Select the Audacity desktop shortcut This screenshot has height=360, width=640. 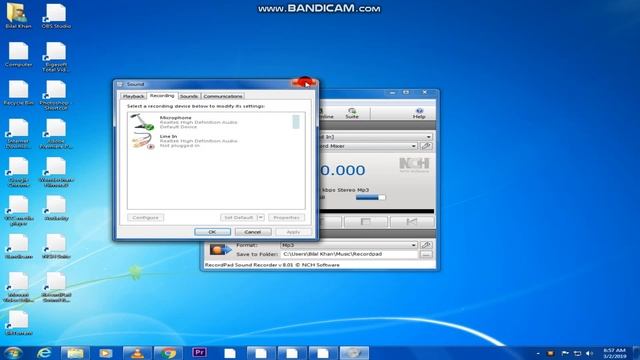[x=56, y=208]
